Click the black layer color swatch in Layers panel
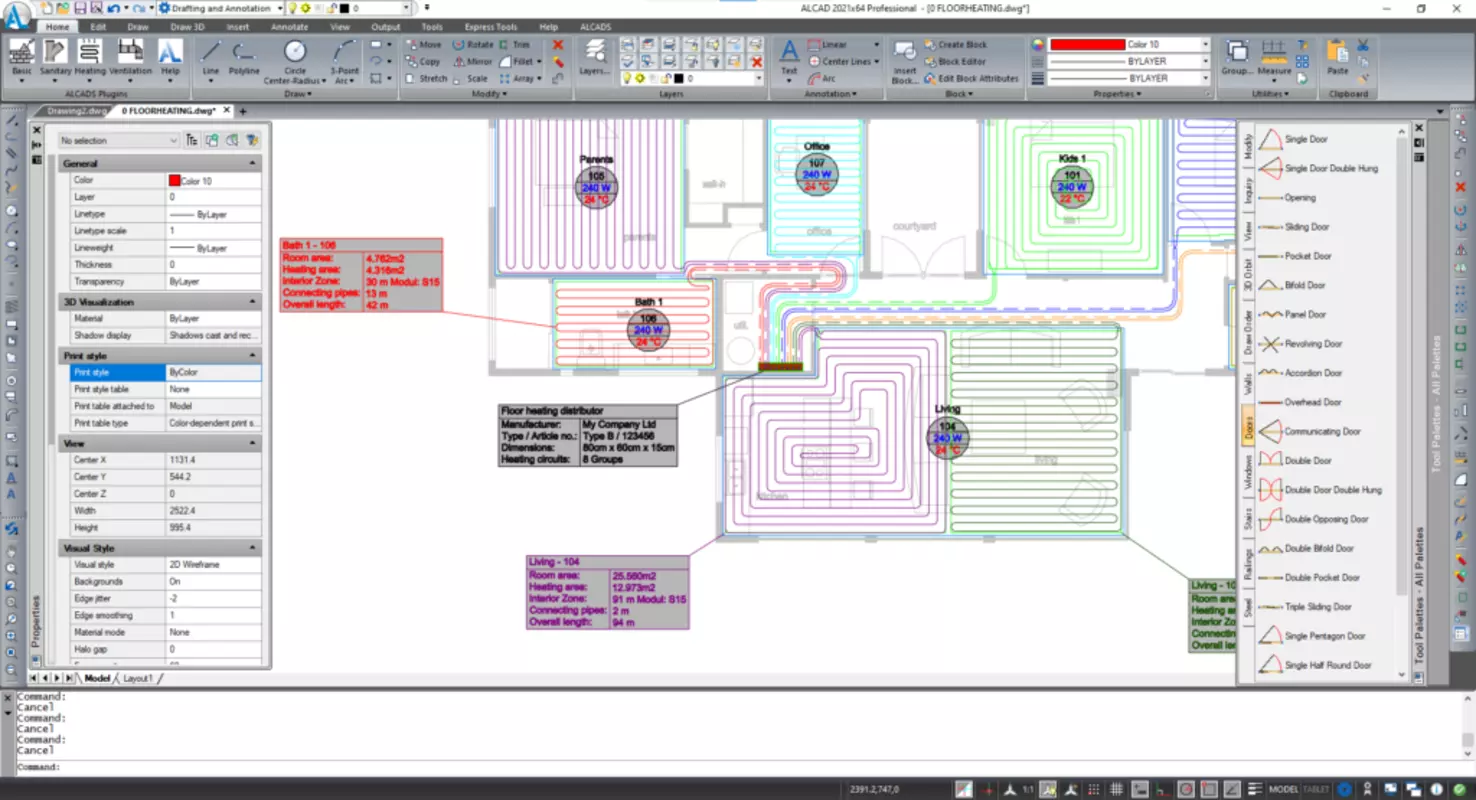The width and height of the screenshot is (1476, 800). 679,78
